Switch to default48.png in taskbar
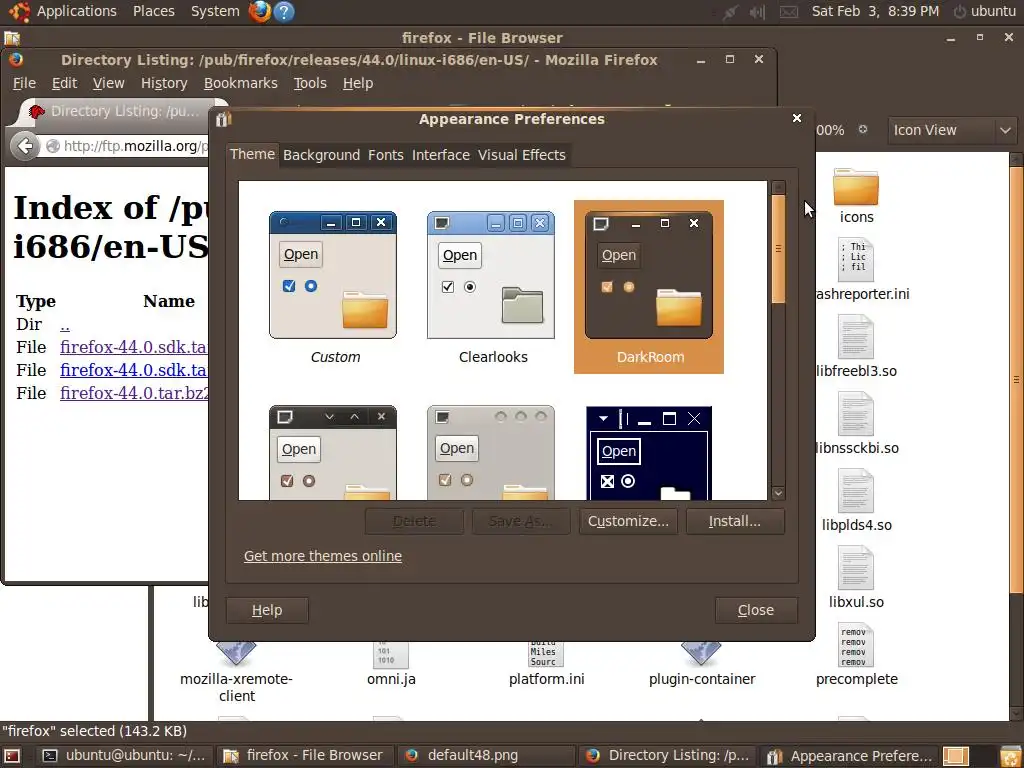The height and width of the screenshot is (768, 1024). coord(485,756)
